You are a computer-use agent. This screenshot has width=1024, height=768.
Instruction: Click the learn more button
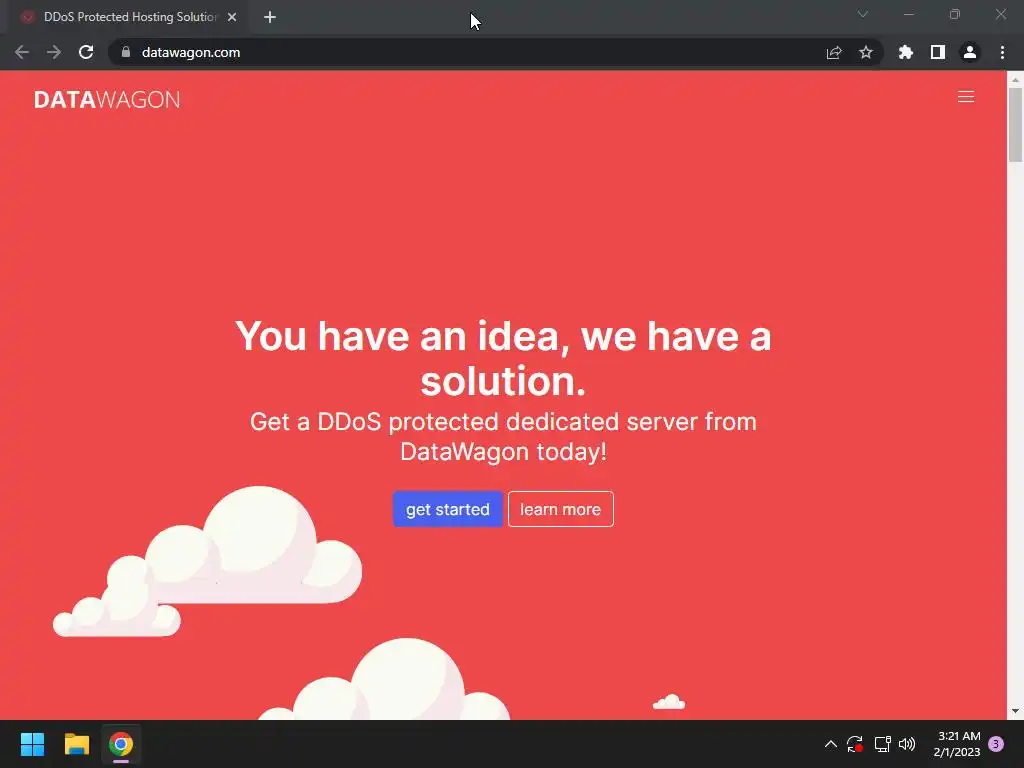560,509
